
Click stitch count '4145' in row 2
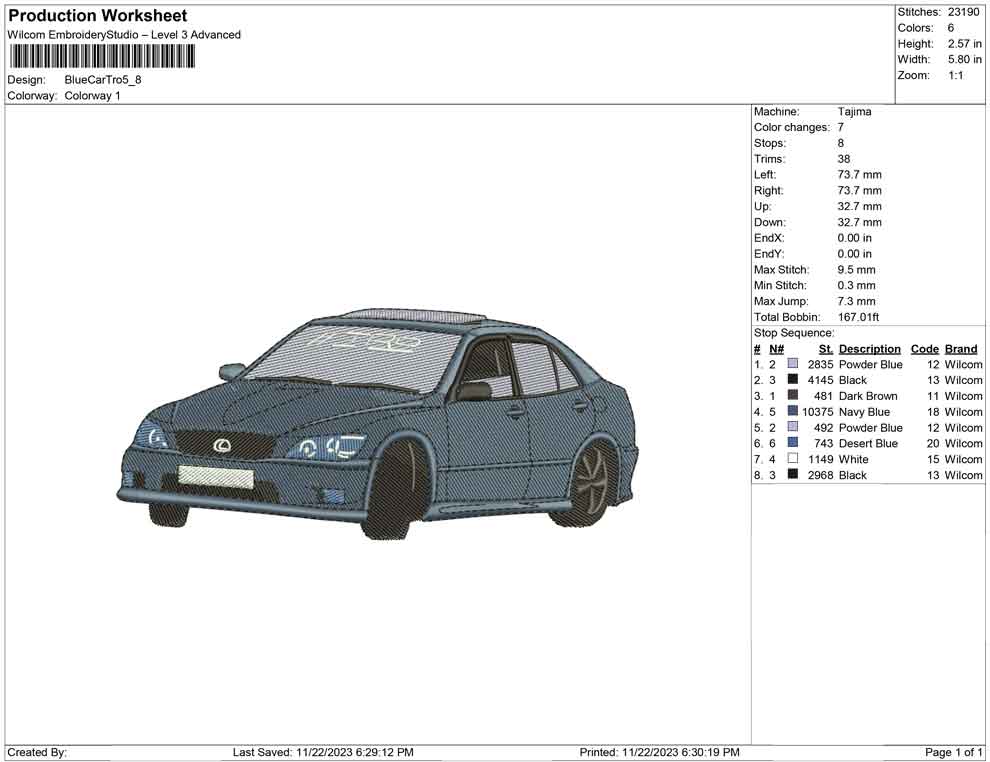point(820,380)
